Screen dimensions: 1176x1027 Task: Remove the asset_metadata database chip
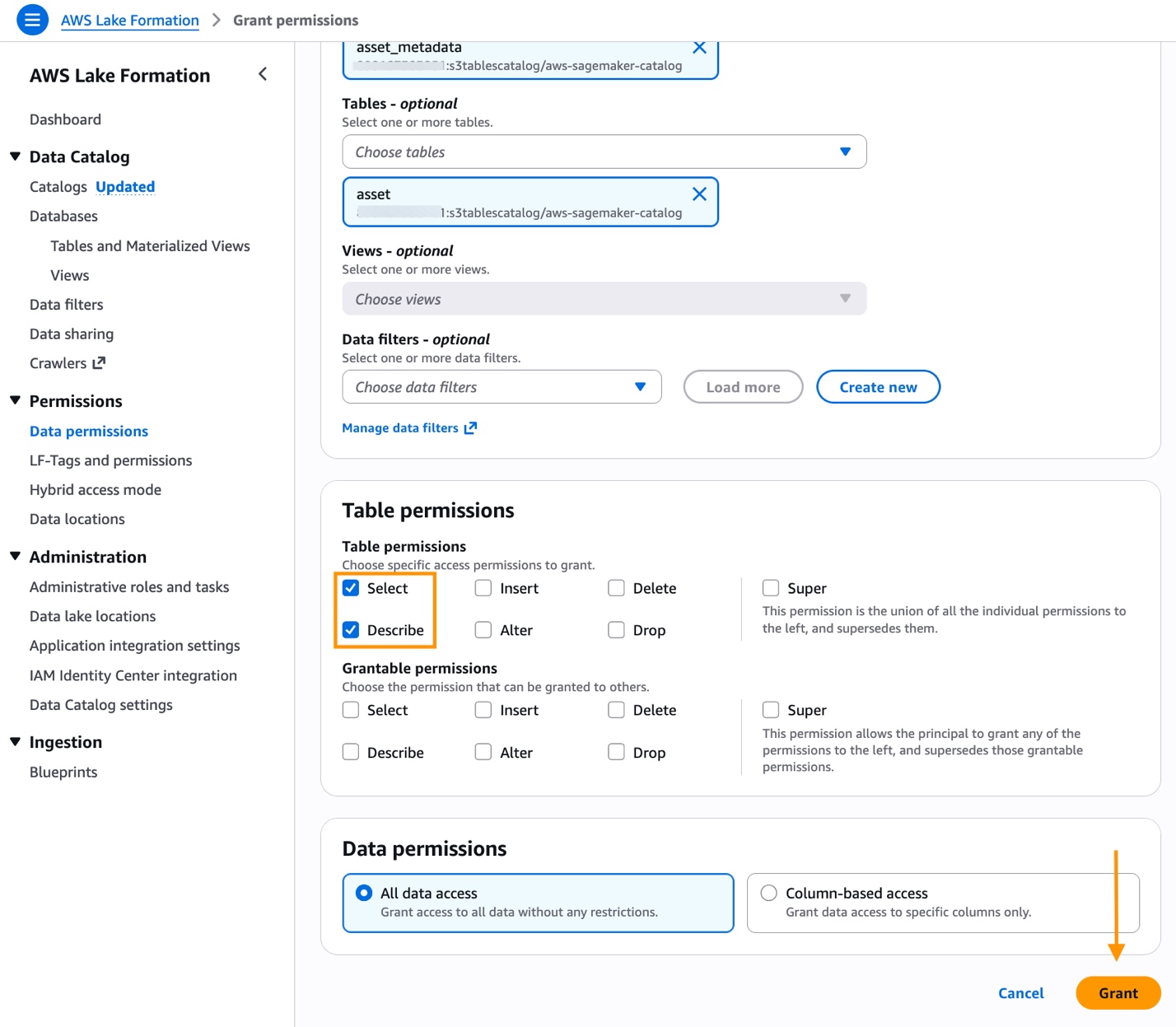pyautogui.click(x=699, y=47)
